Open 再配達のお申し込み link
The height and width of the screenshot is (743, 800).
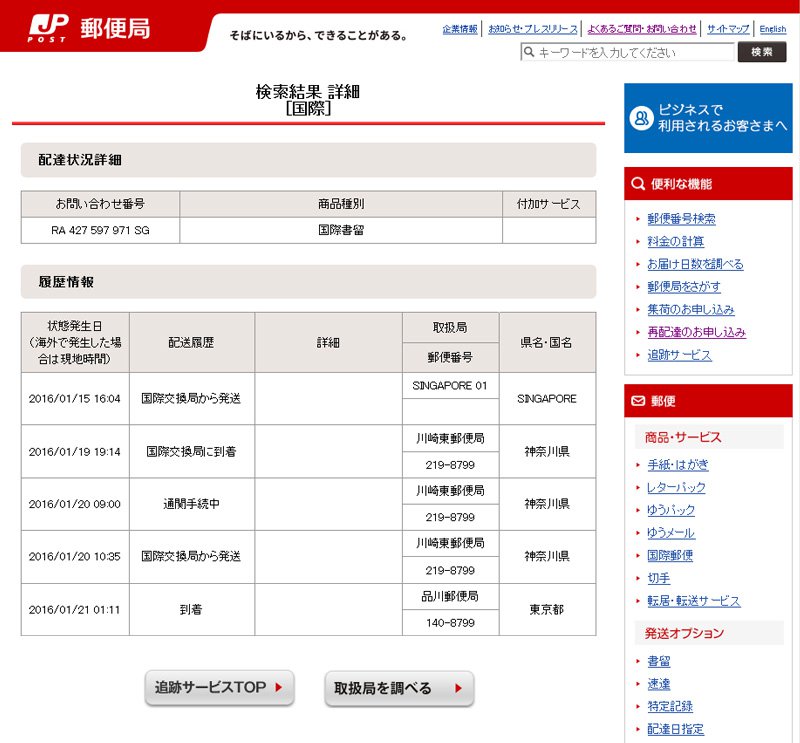[x=696, y=332]
